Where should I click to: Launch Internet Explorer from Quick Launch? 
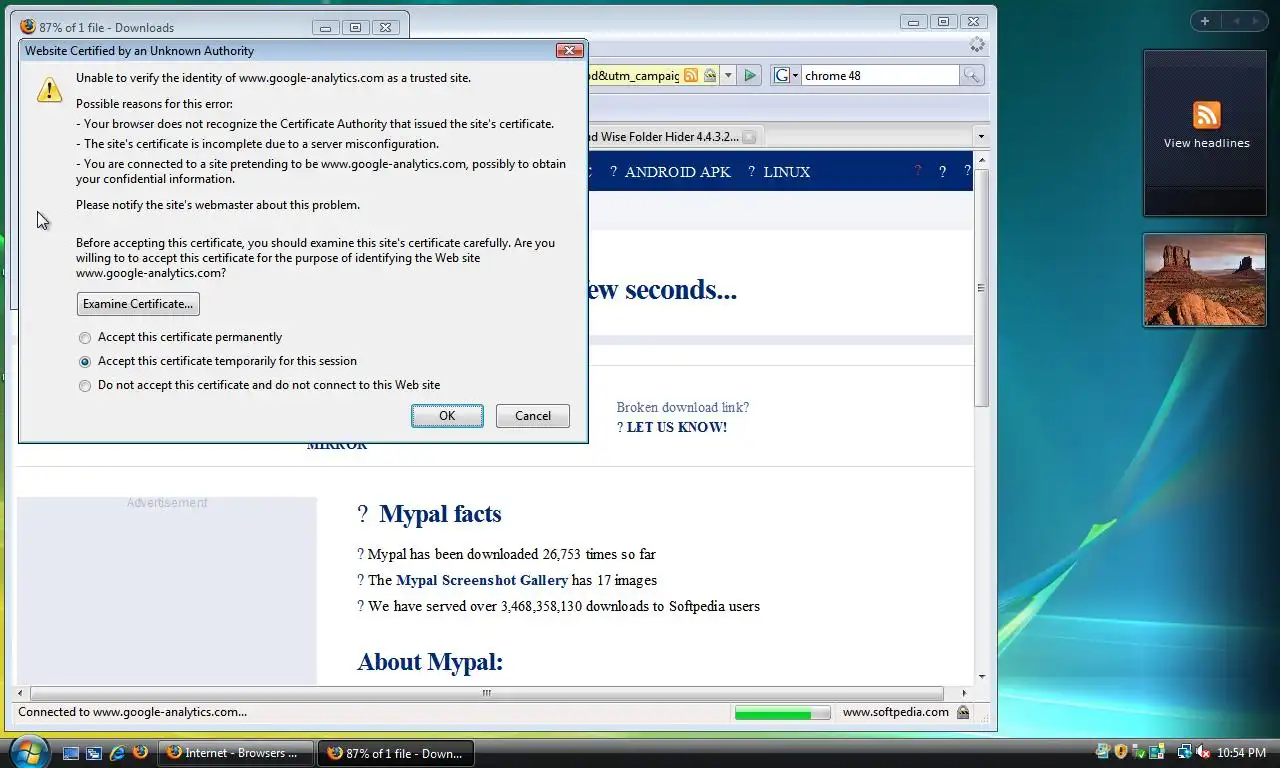pyautogui.click(x=117, y=752)
